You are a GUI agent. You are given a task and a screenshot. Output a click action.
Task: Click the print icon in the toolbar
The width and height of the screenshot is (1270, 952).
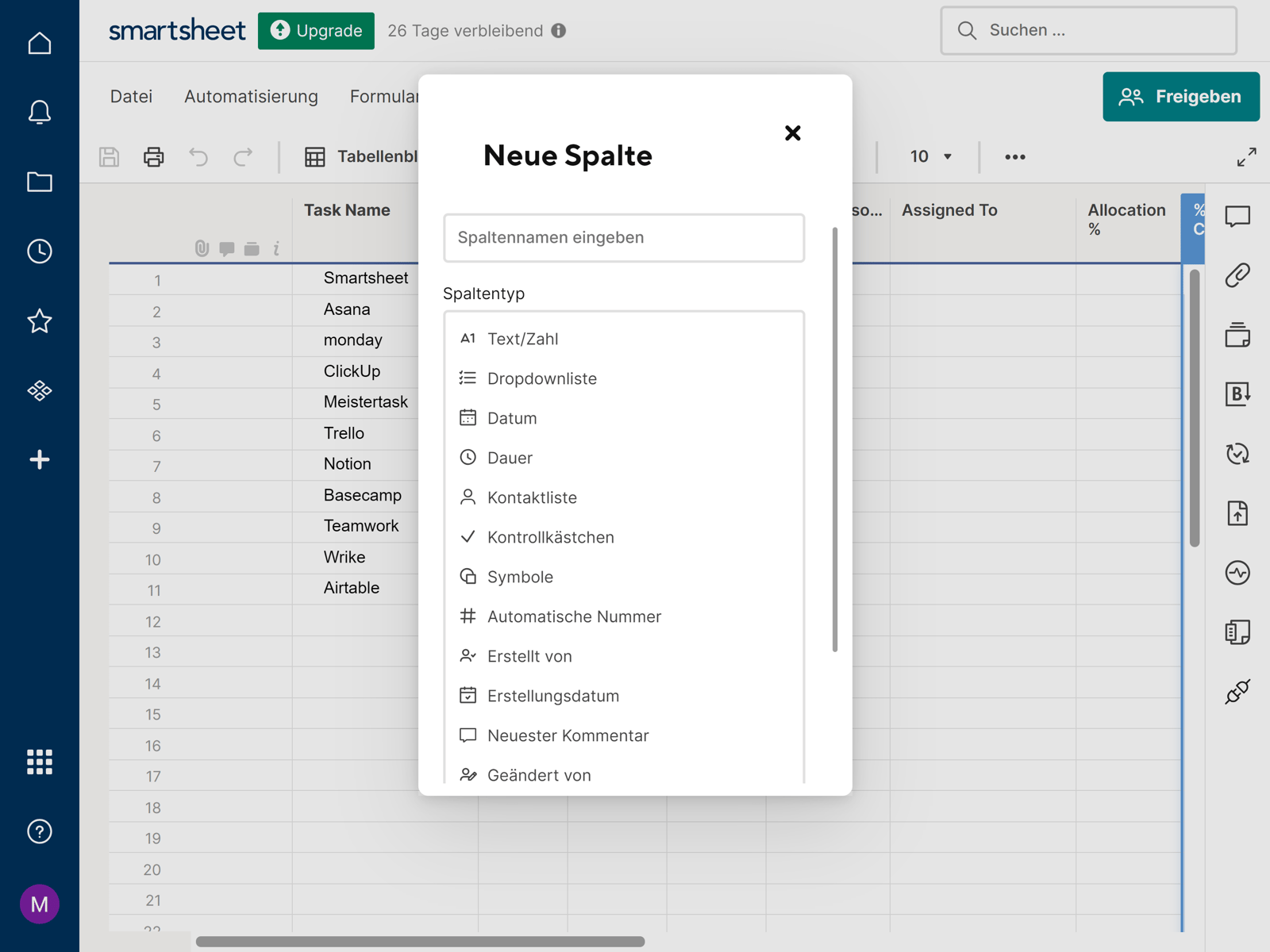pos(153,156)
